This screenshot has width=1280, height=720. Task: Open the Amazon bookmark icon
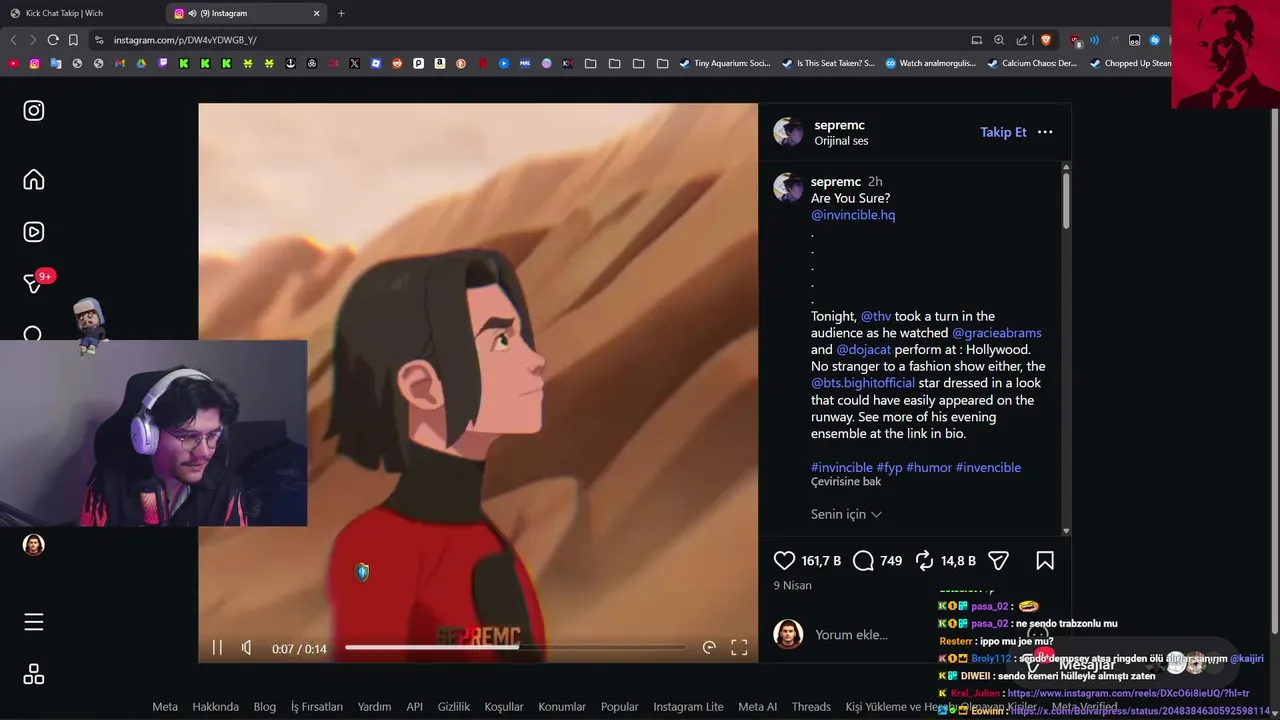pos(440,63)
